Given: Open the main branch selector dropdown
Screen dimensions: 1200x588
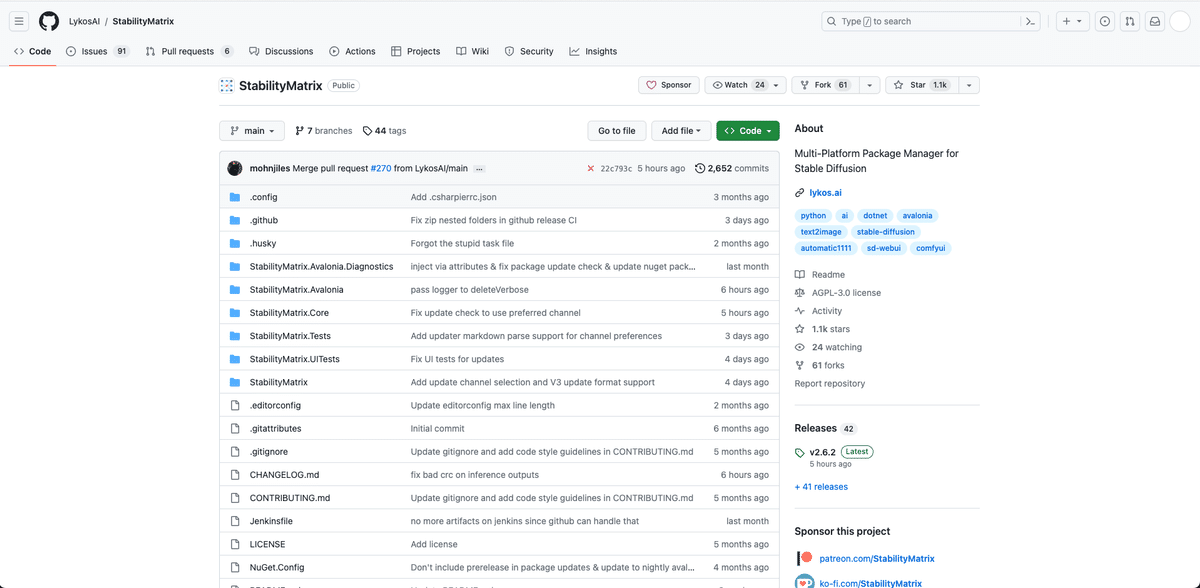Looking at the screenshot, I should (x=252, y=131).
